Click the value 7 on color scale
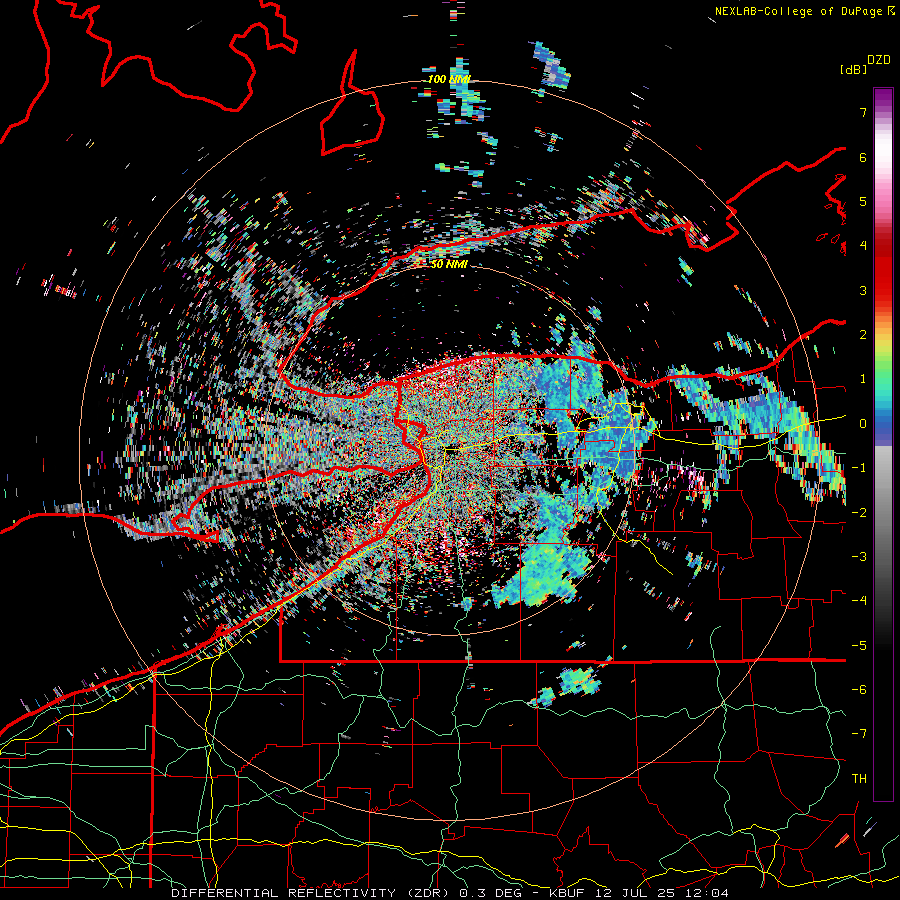 tap(863, 112)
